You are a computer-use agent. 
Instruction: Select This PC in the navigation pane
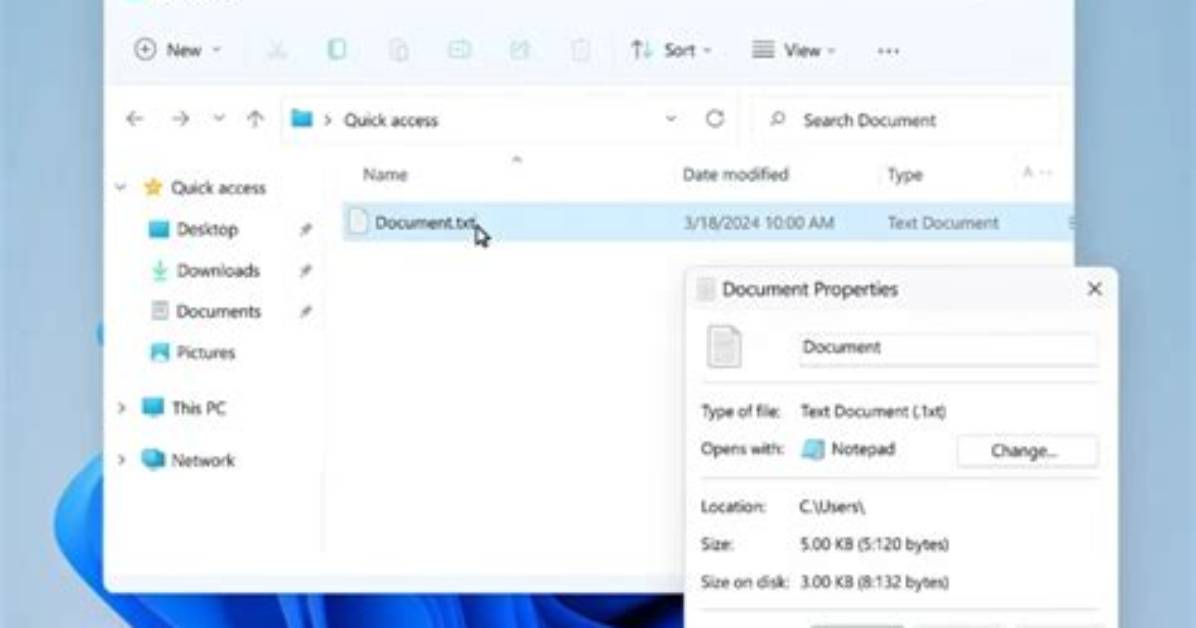pyautogui.click(x=198, y=408)
